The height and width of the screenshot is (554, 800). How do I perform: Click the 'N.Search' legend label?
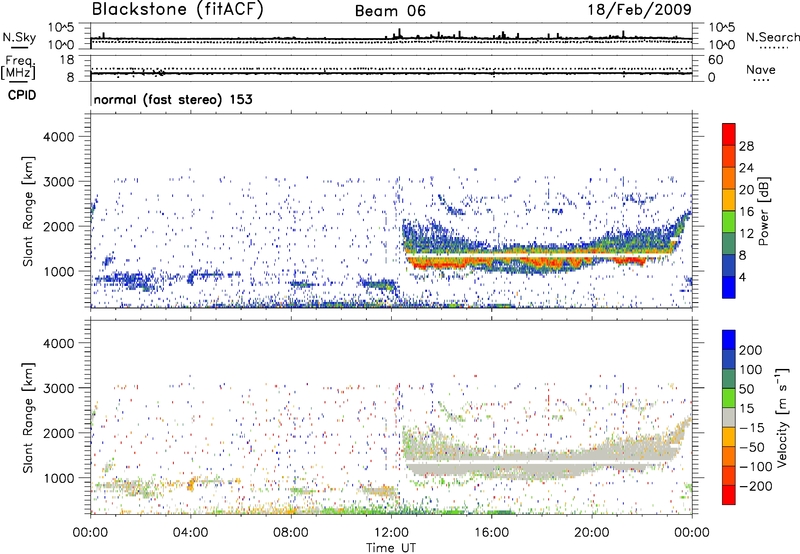(x=772, y=37)
